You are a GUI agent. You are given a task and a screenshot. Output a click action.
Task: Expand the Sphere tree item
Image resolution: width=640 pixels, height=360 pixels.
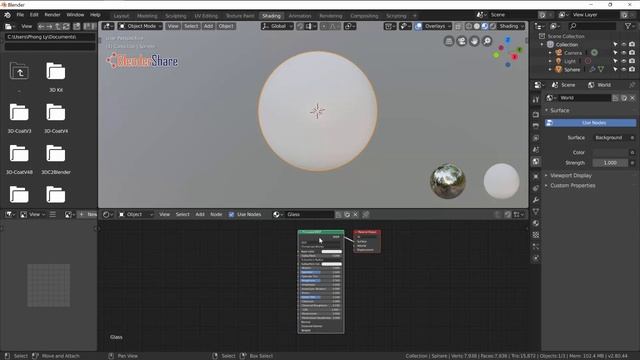[550, 69]
